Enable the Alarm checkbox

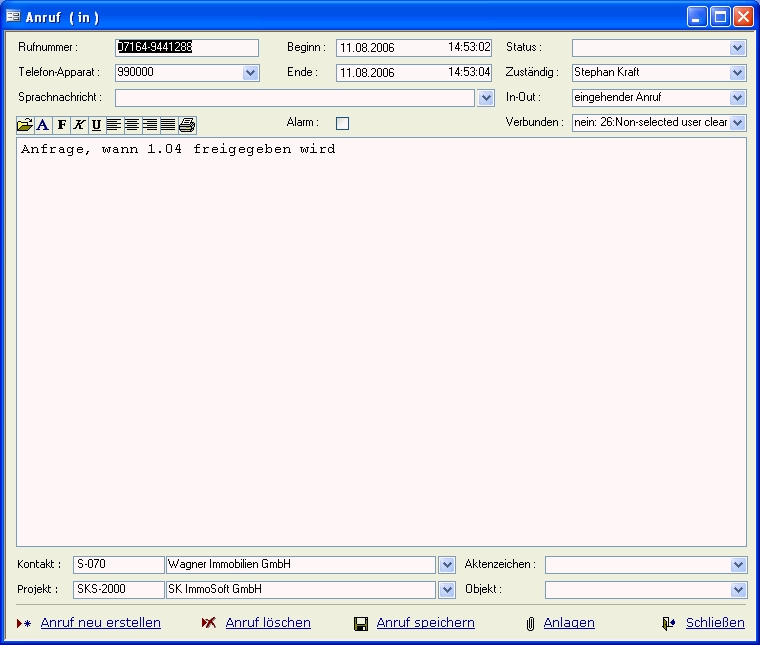[x=342, y=123]
